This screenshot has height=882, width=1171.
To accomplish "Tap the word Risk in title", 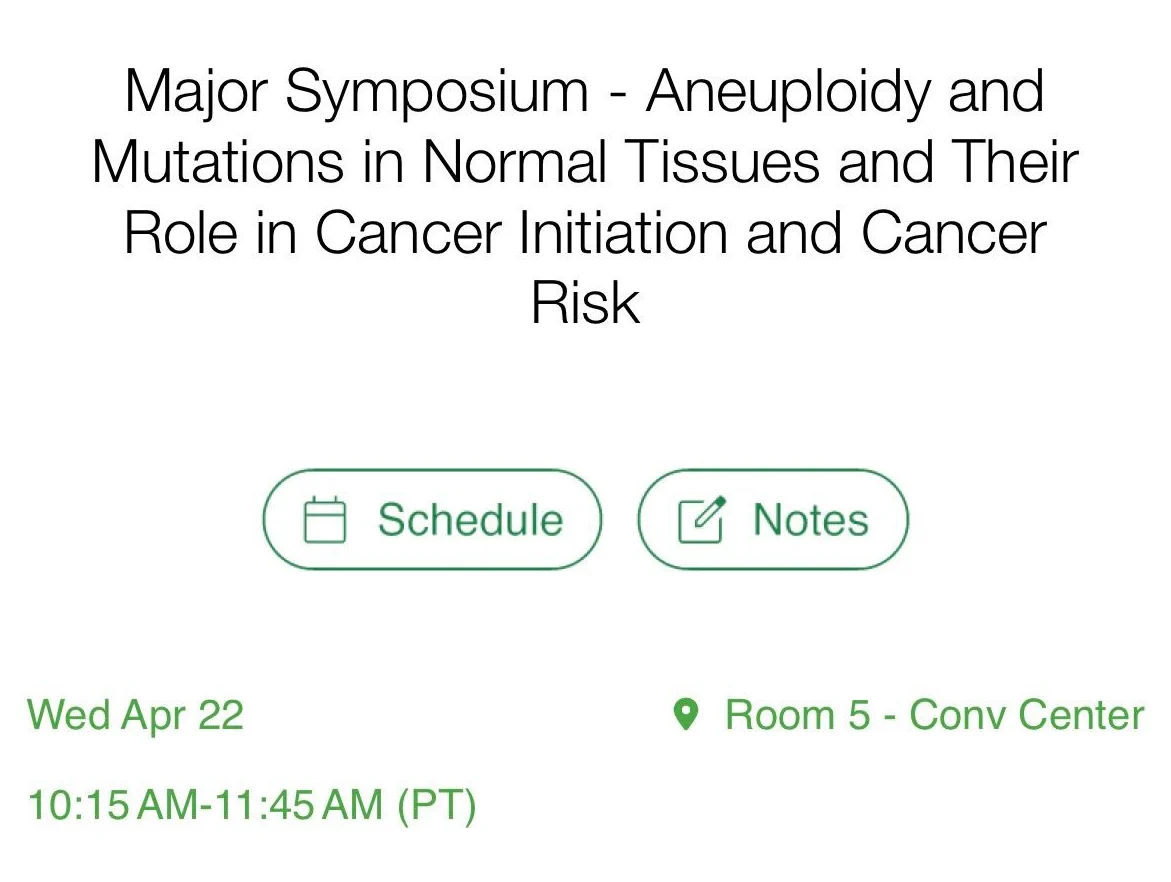I will point(585,304).
